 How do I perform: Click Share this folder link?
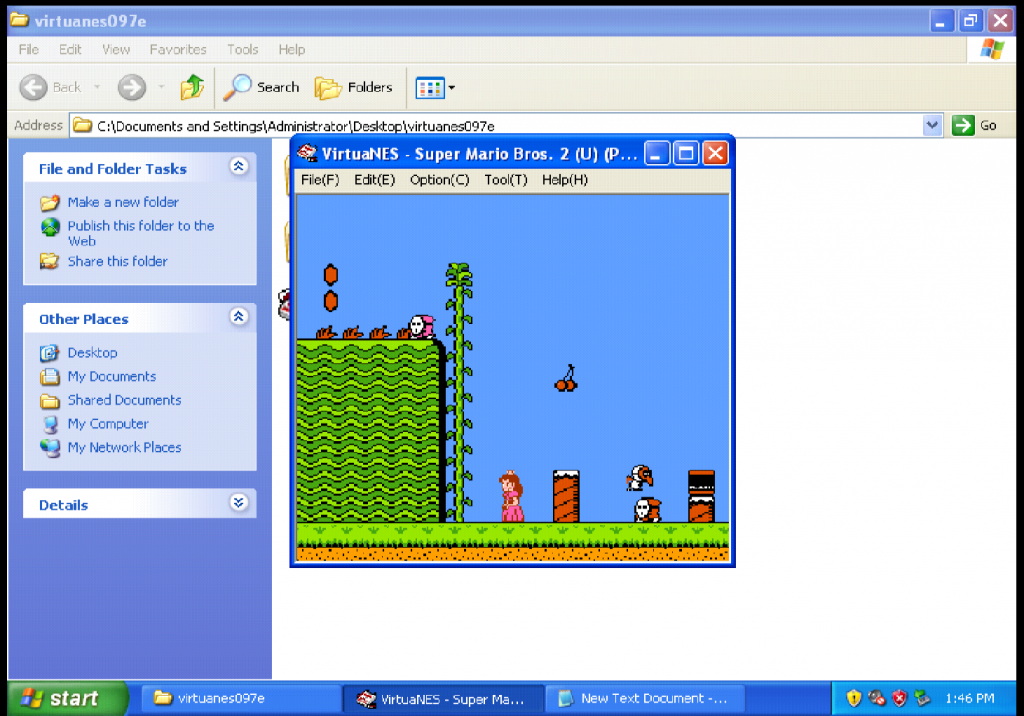(x=118, y=261)
